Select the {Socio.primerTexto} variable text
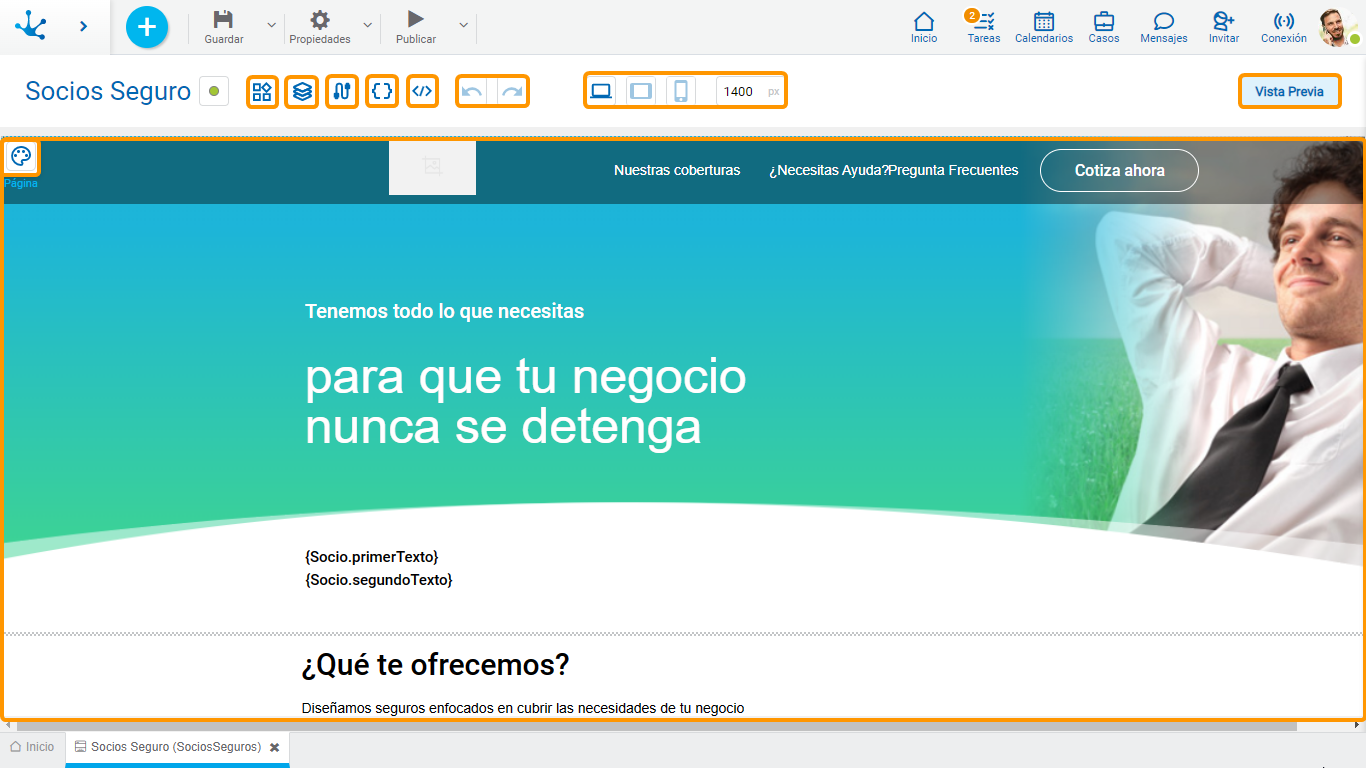 371,557
